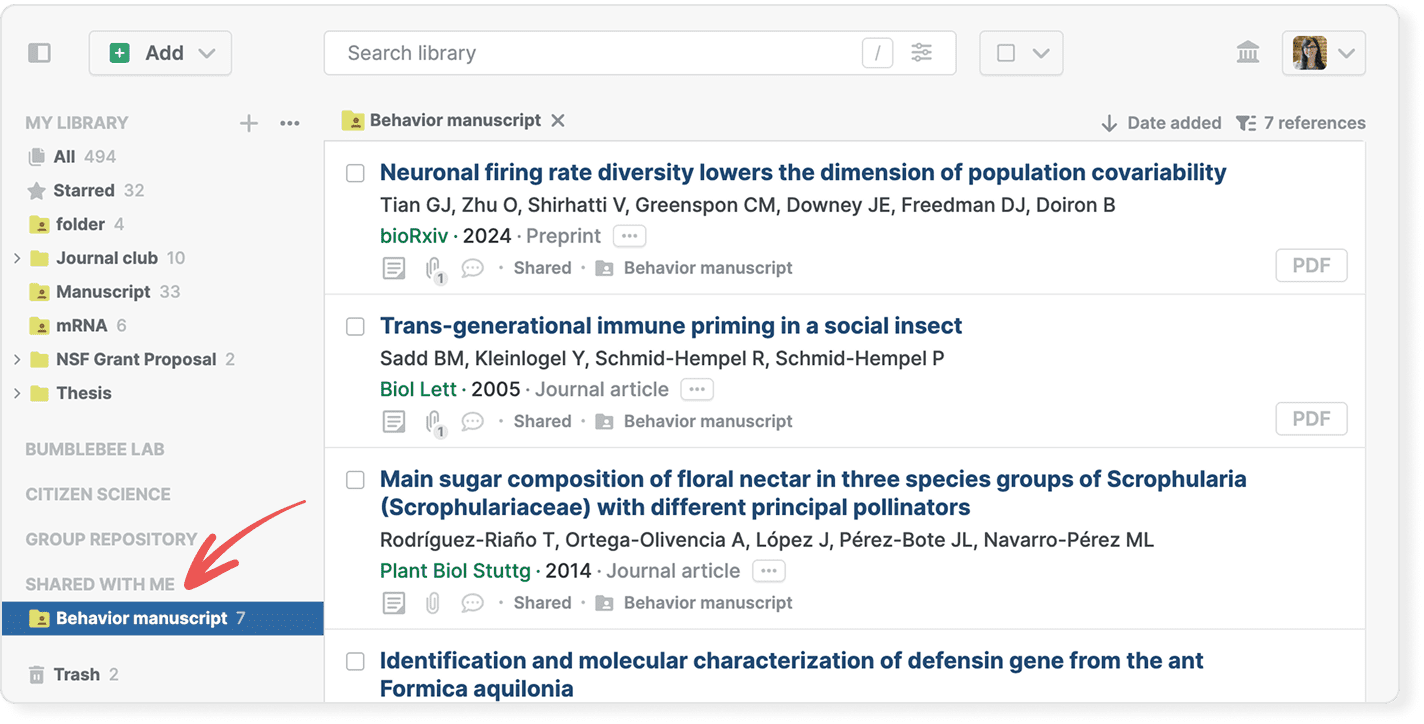1424x724 pixels.
Task: Check the Trans-generational immune priming reference
Action: (x=355, y=326)
